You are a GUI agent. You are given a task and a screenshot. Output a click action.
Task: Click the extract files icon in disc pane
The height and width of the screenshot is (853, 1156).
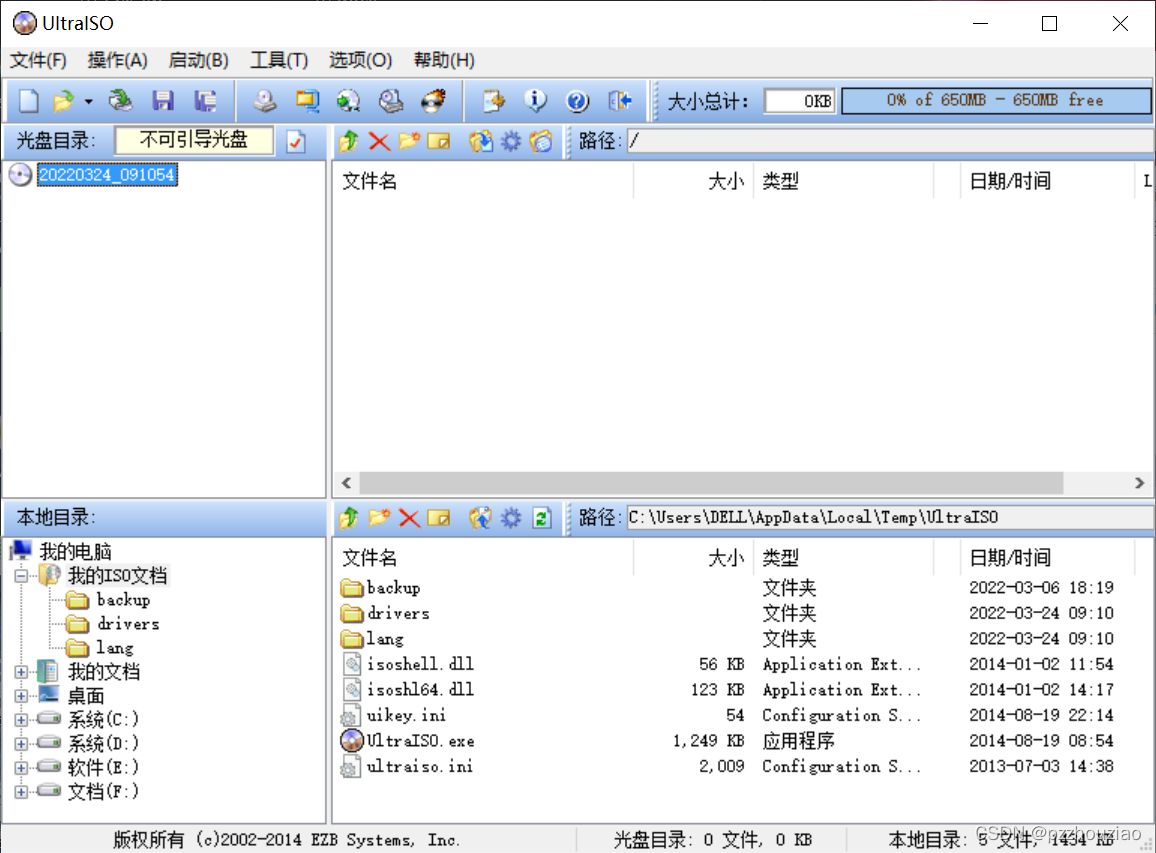point(481,140)
